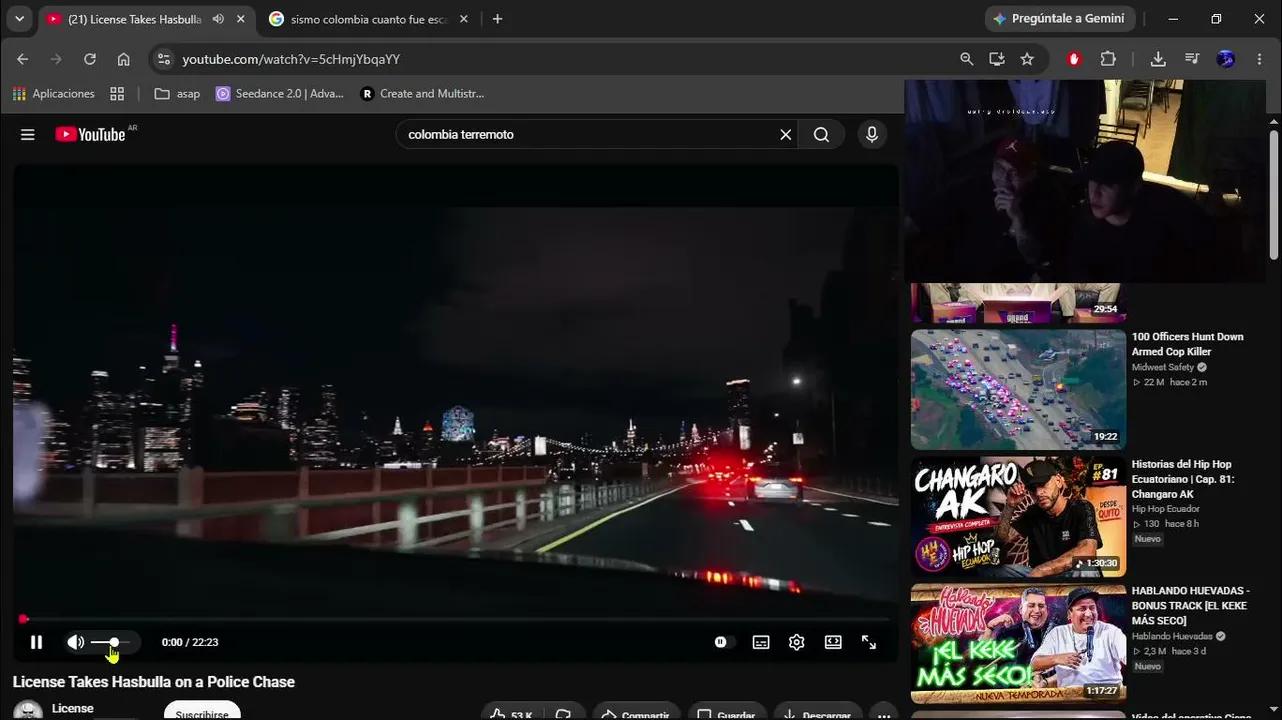This screenshot has width=1282, height=720.
Task: View site information in address bar
Action: tap(165, 59)
